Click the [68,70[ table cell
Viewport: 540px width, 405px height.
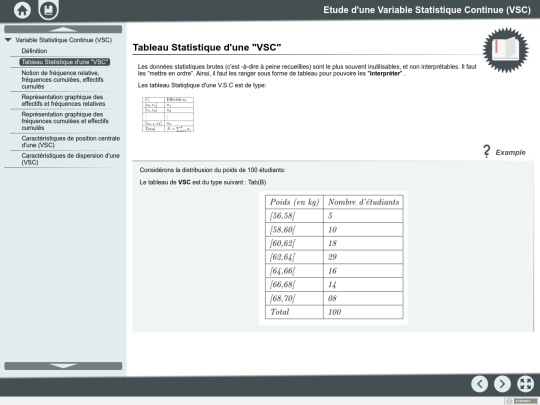coord(294,299)
